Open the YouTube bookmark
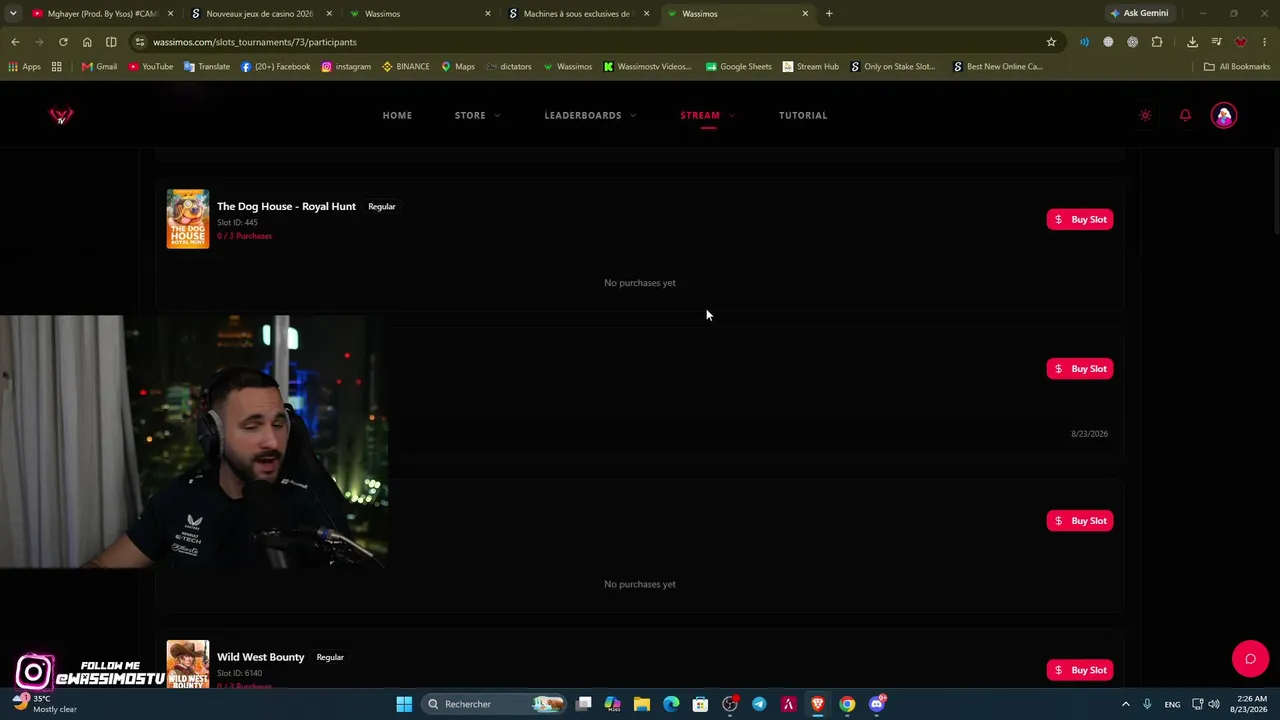This screenshot has height=720, width=1280. coord(150,67)
